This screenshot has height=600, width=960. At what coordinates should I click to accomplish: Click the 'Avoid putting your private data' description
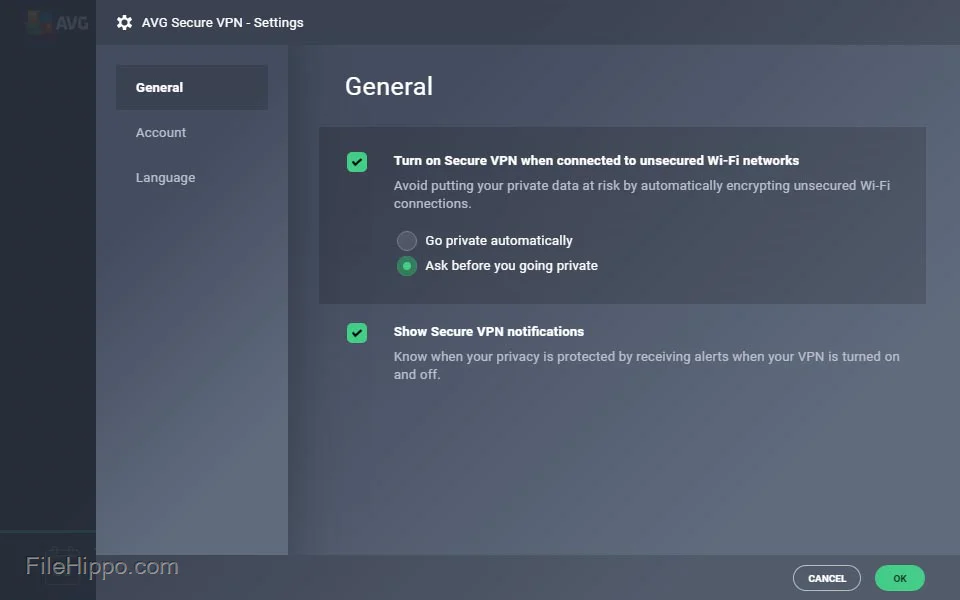coord(642,194)
